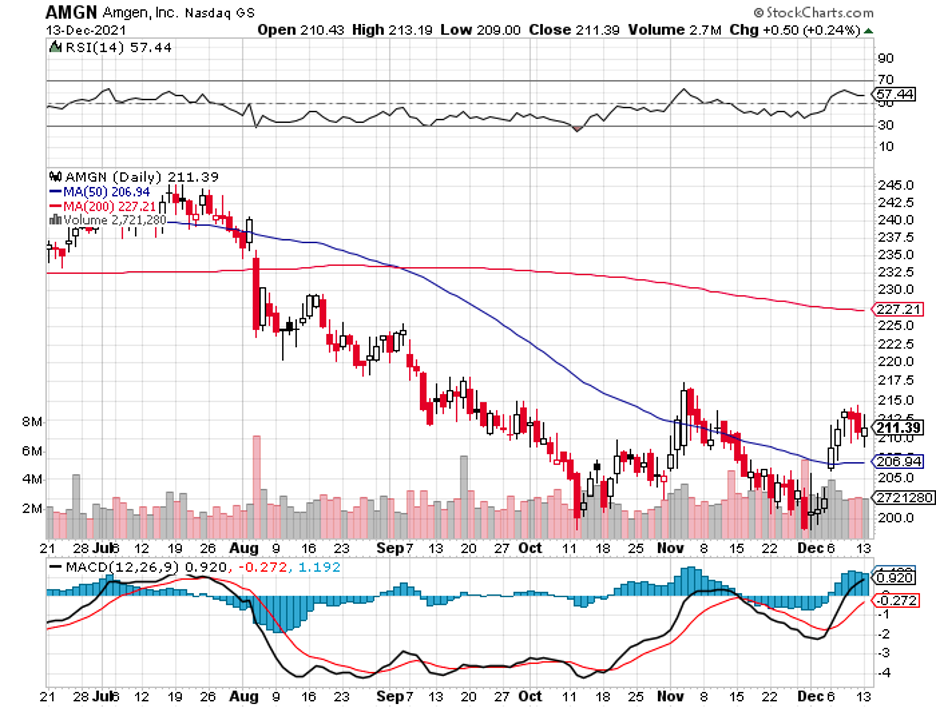
Task: Select the 227.21 red price label
Action: click(896, 310)
